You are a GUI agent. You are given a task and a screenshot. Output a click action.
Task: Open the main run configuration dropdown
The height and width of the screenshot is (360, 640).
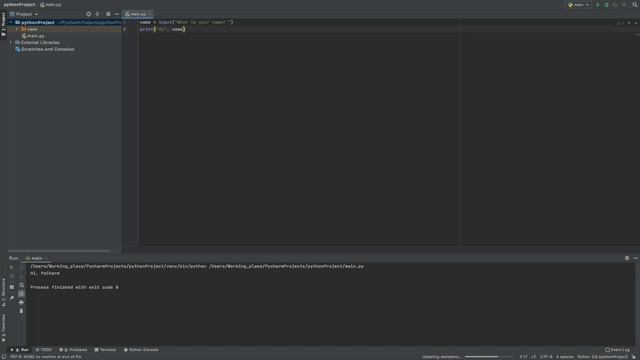pyautogui.click(x=579, y=5)
